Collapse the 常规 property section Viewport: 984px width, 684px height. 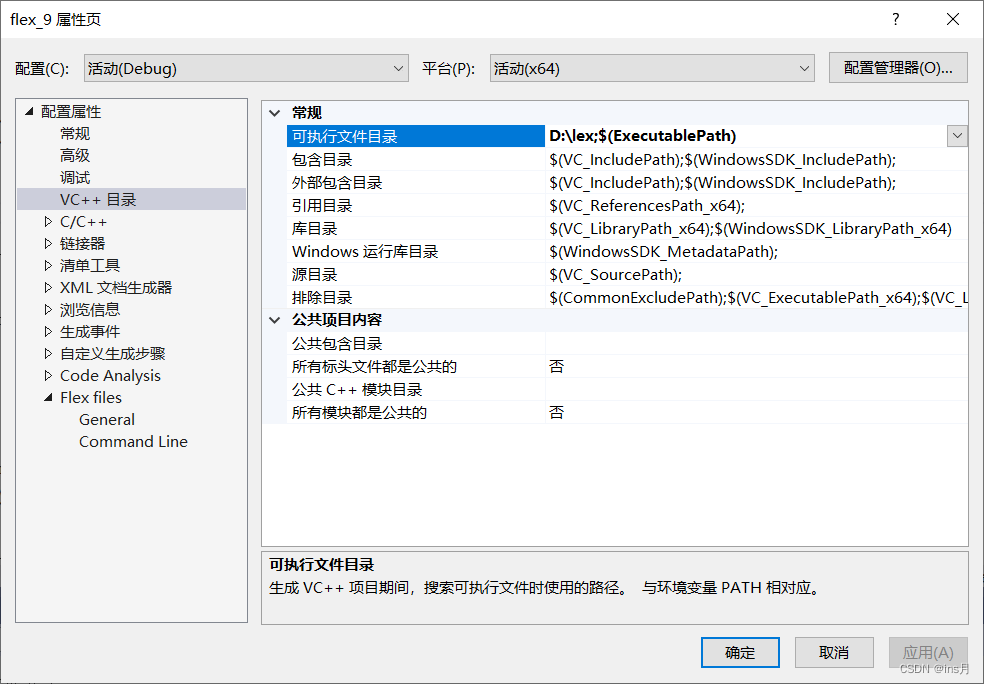[x=273, y=112]
